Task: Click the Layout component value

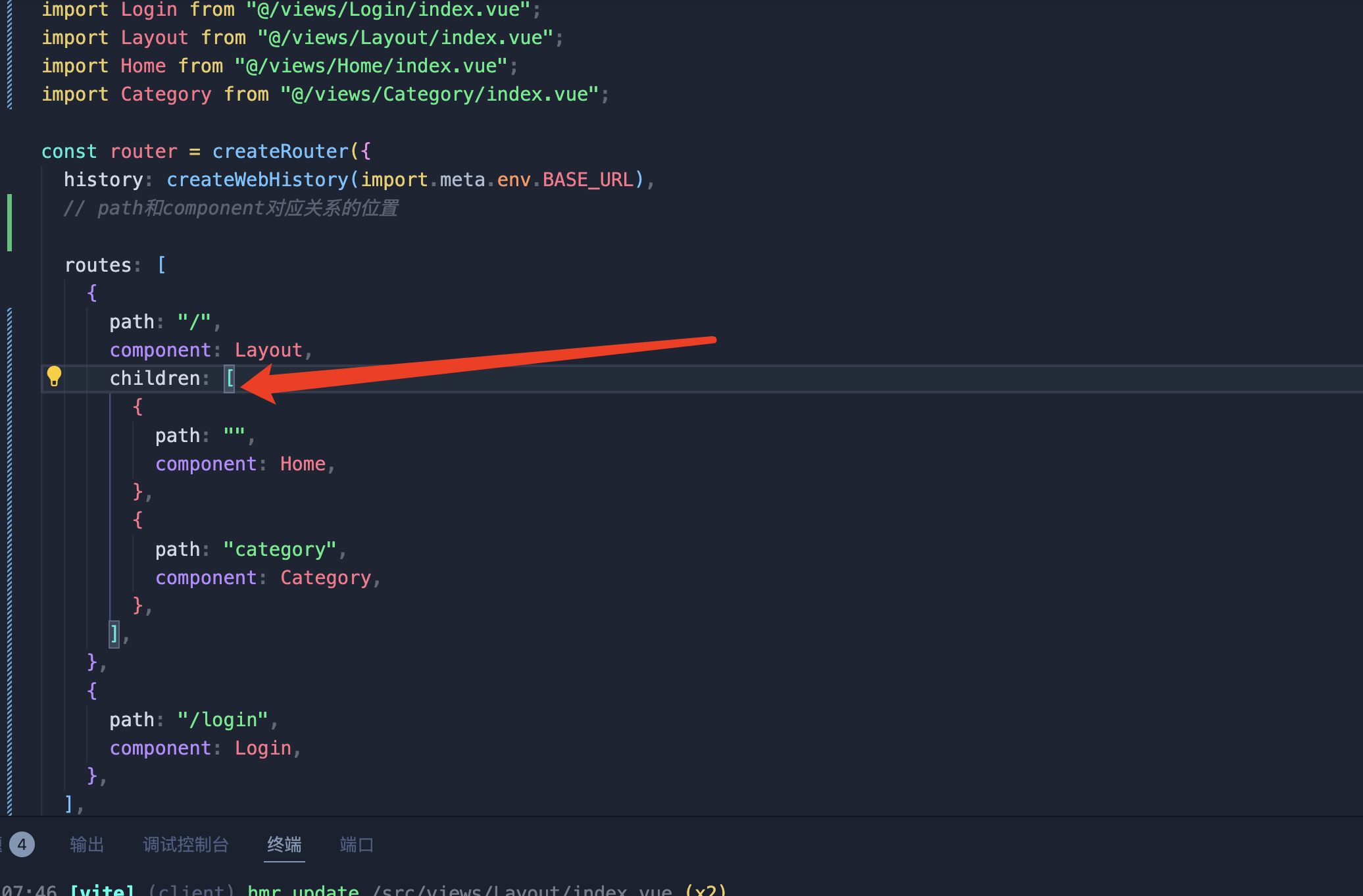Action: tap(268, 351)
